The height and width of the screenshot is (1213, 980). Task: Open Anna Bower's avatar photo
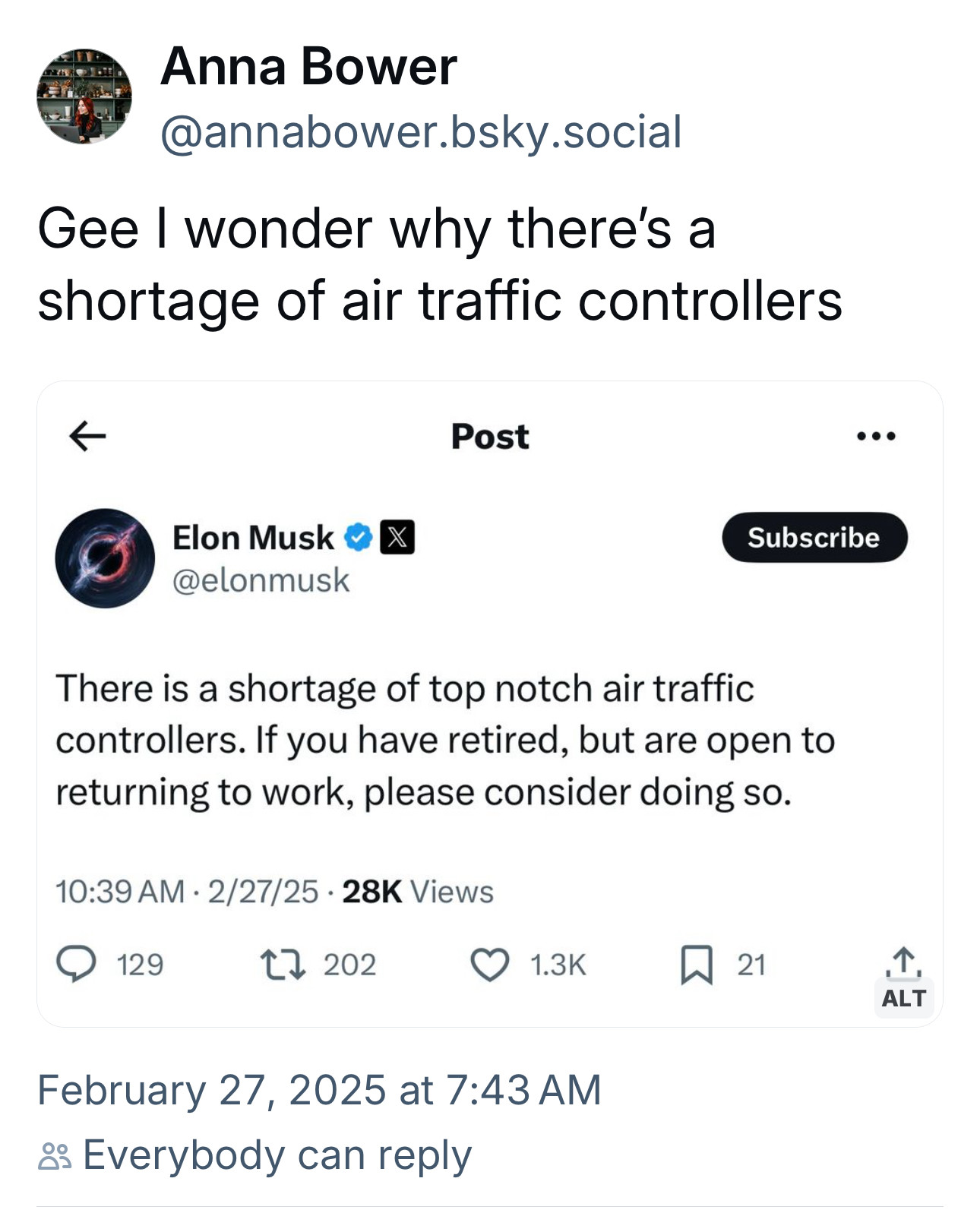[x=84, y=96]
